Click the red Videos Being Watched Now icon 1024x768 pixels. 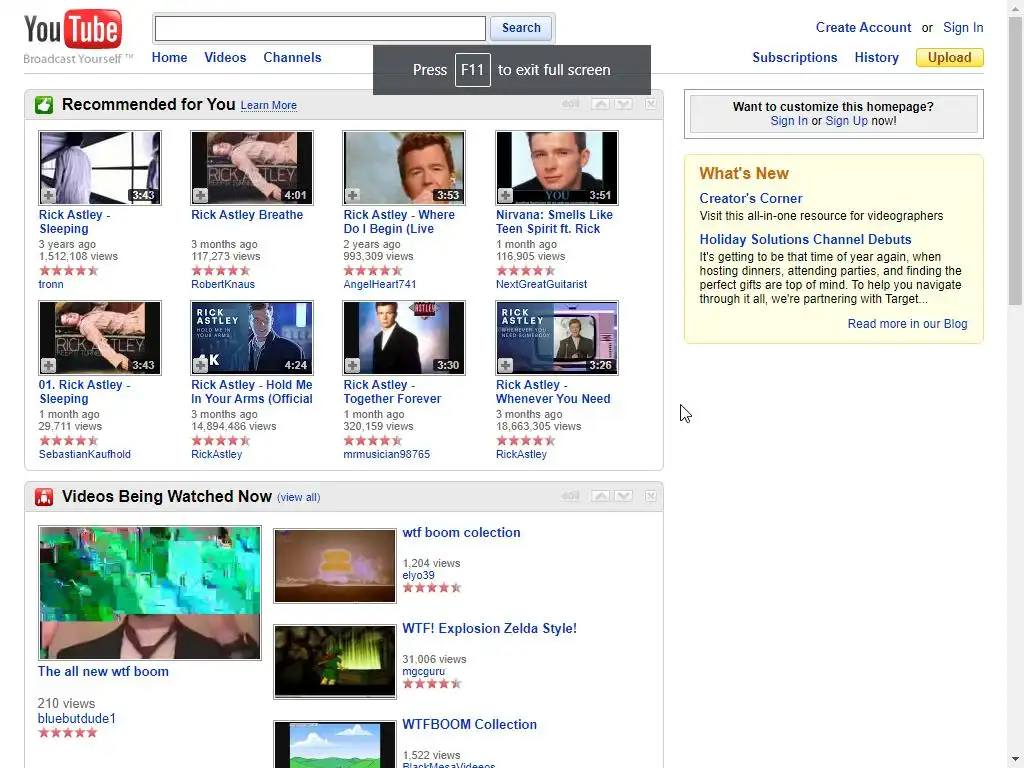(x=44, y=497)
